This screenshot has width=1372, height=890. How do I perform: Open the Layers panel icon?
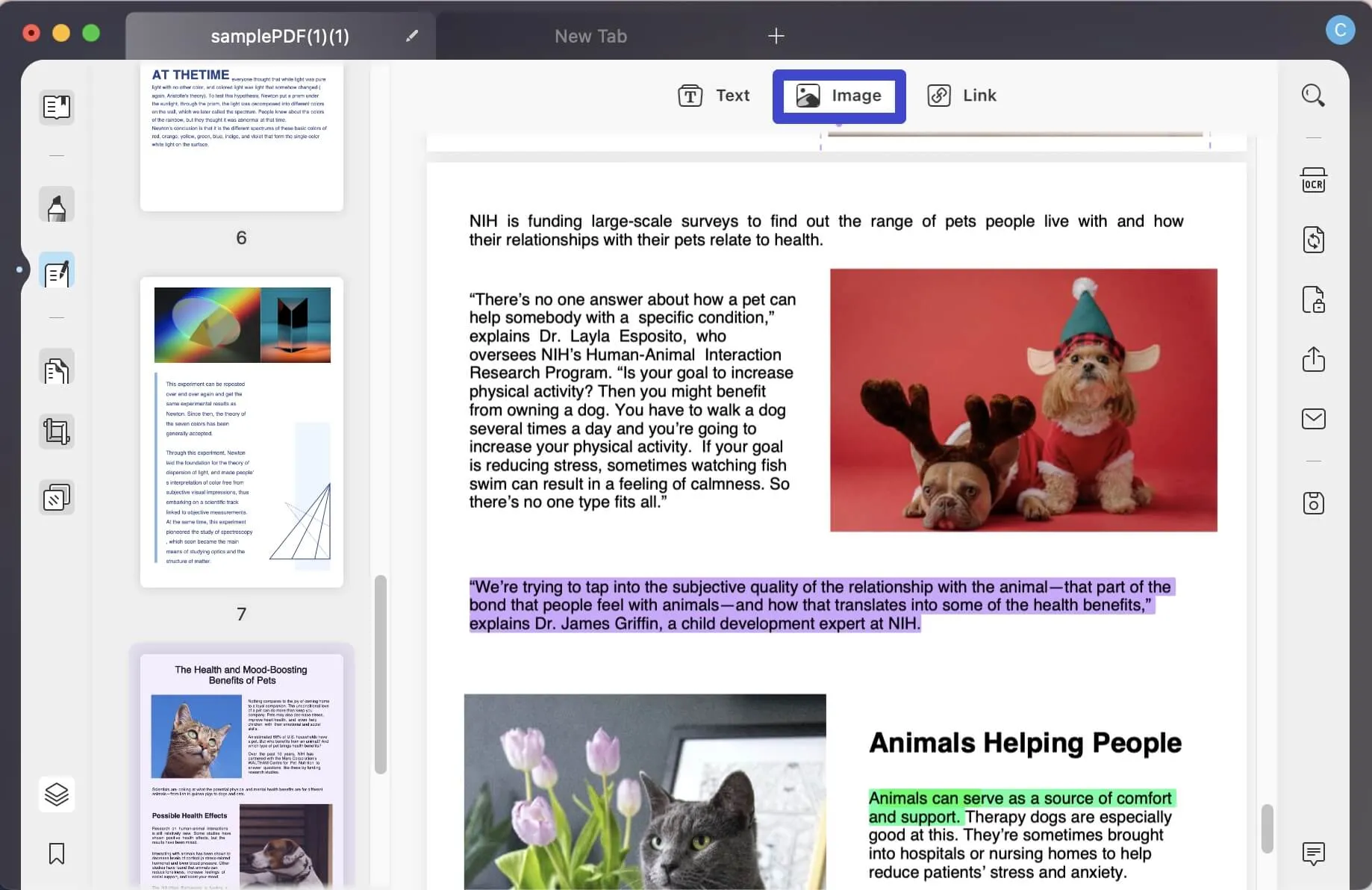[57, 794]
